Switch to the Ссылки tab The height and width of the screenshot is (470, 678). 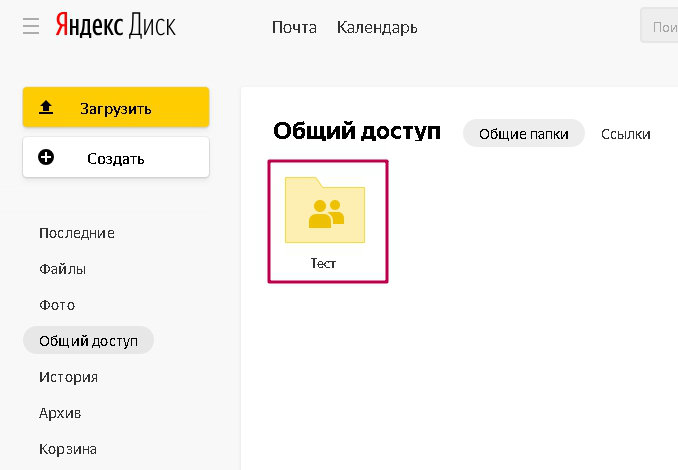pos(625,134)
